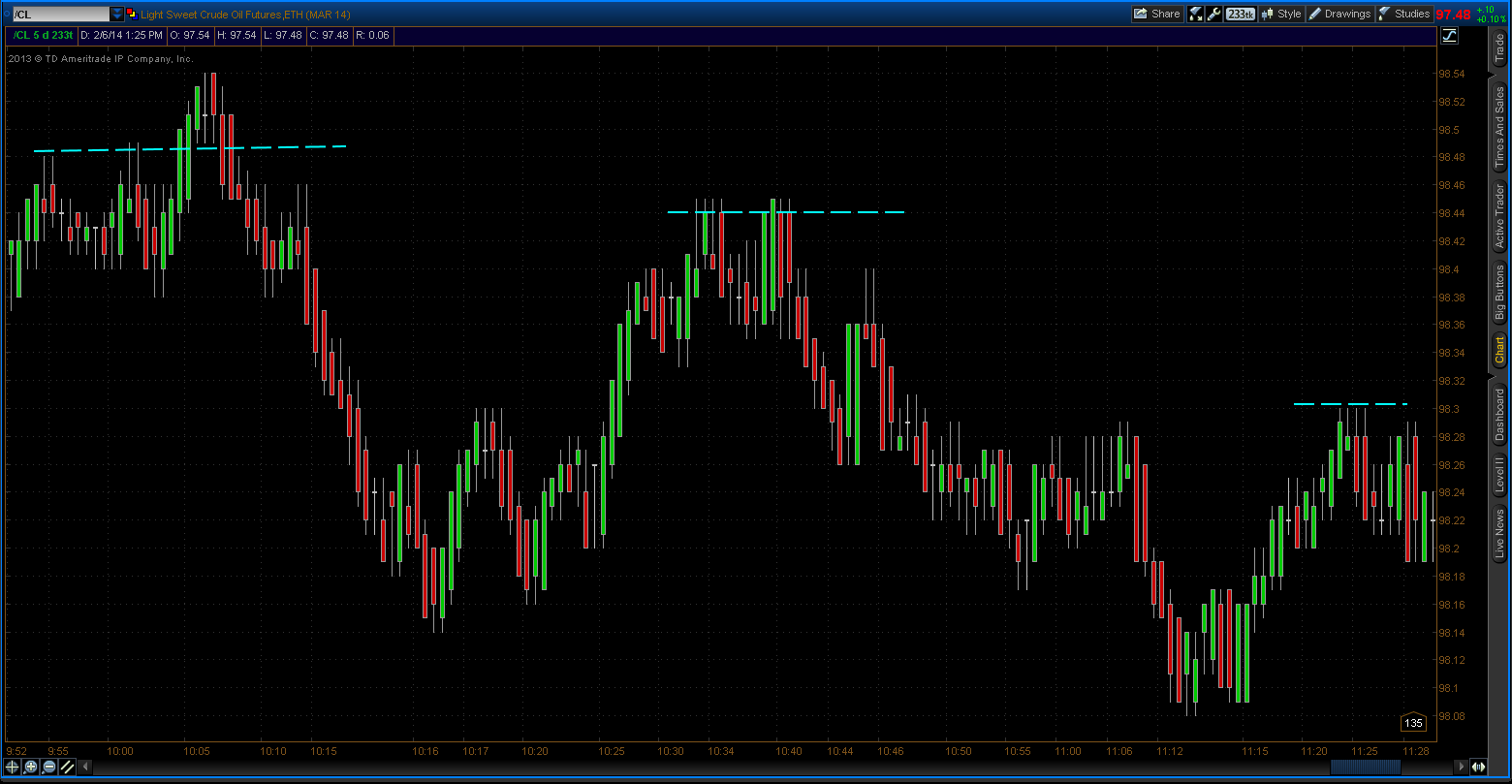This screenshot has height=784, width=1512.
Task: Select the crosshair pointer tool icon
Action: [12, 767]
